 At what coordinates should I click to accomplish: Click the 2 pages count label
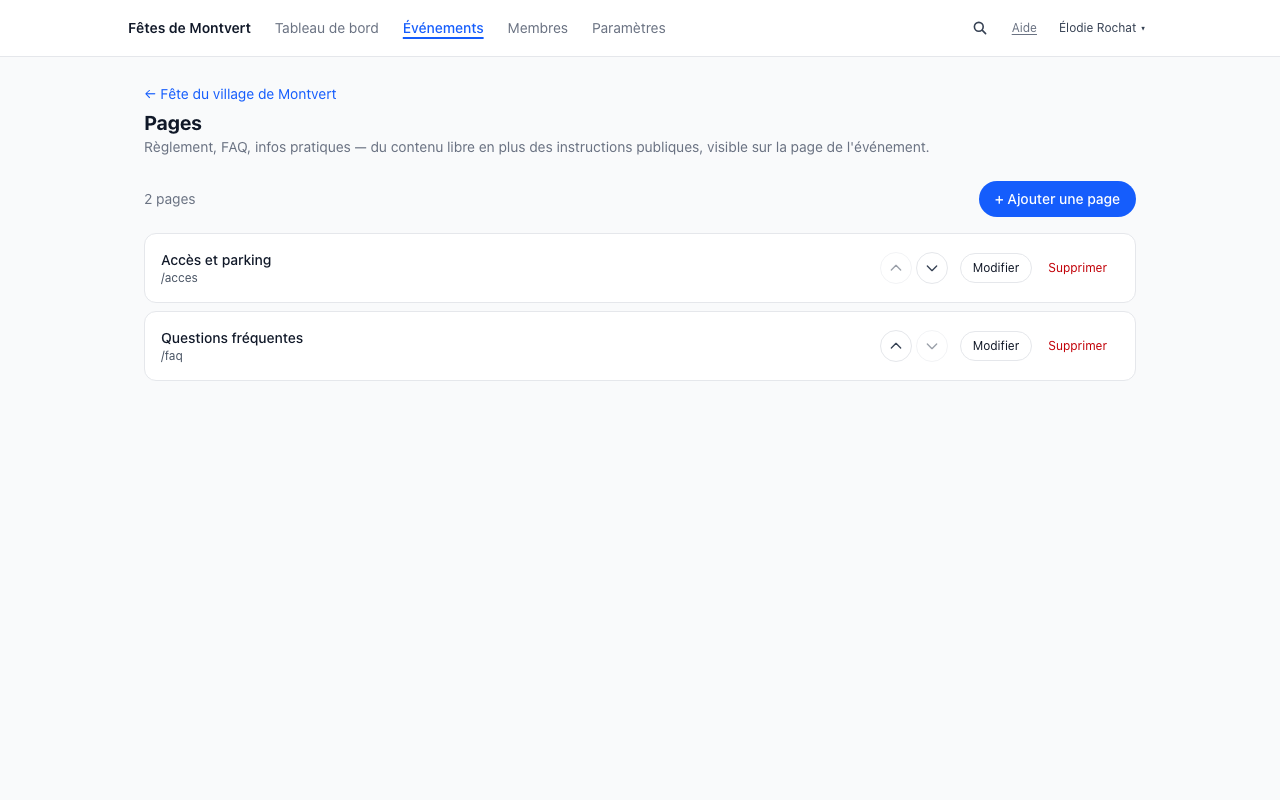(170, 199)
